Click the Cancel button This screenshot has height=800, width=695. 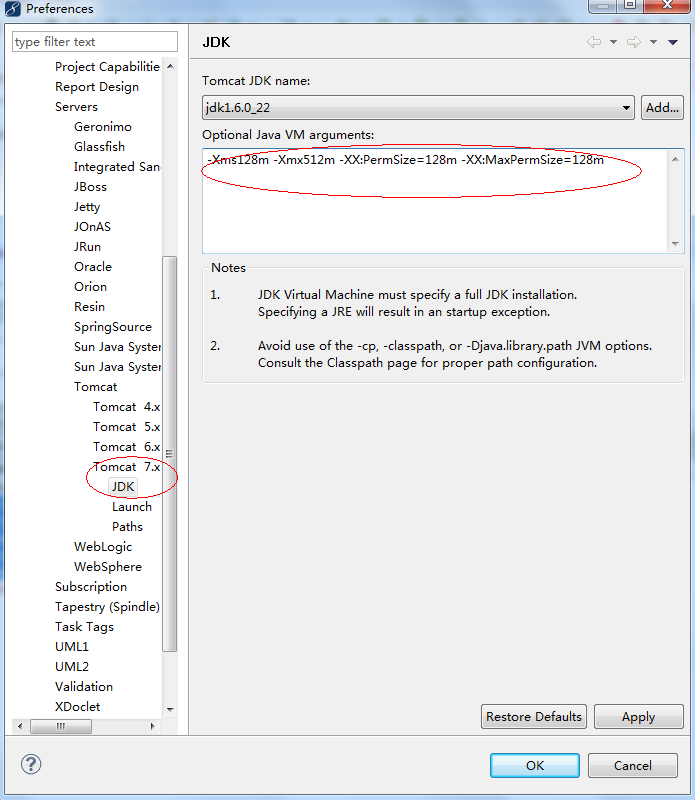tap(633, 765)
